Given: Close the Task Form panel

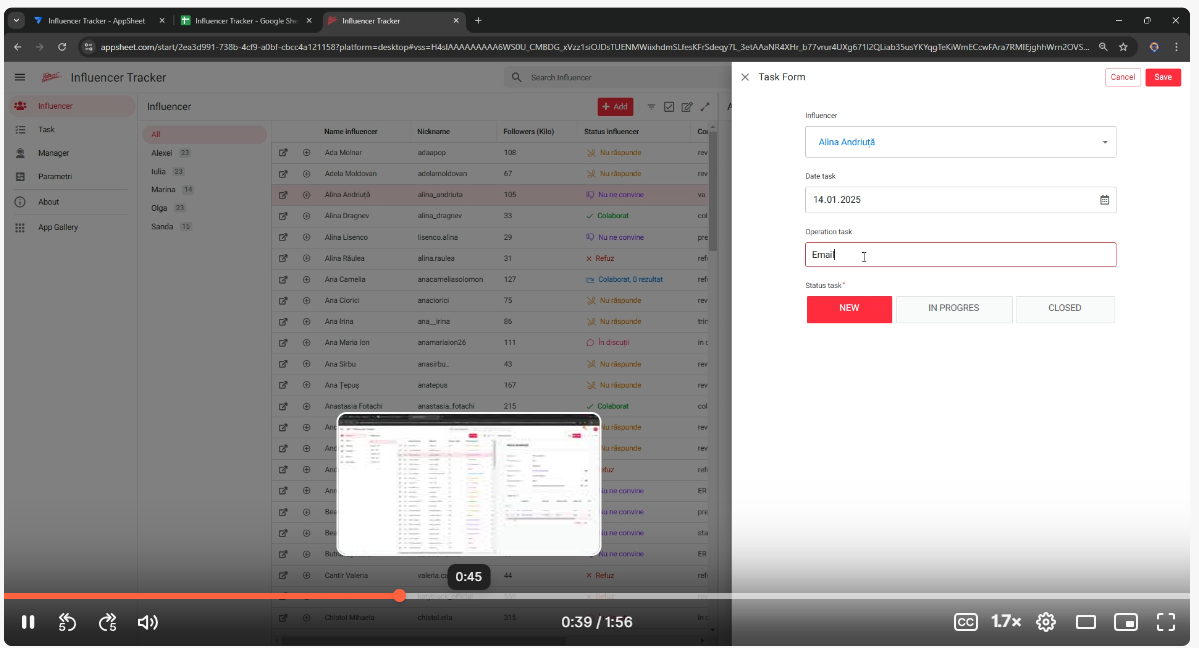Looking at the screenshot, I should click(x=745, y=77).
